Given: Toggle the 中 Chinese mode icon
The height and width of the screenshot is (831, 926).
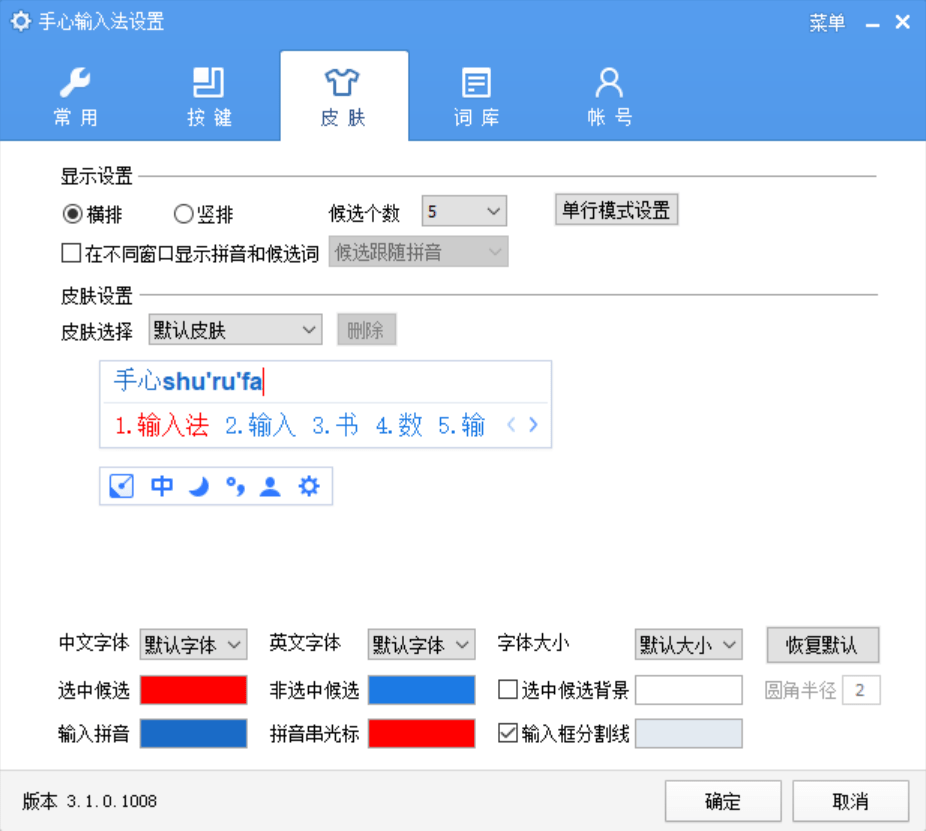Looking at the screenshot, I should tap(162, 486).
